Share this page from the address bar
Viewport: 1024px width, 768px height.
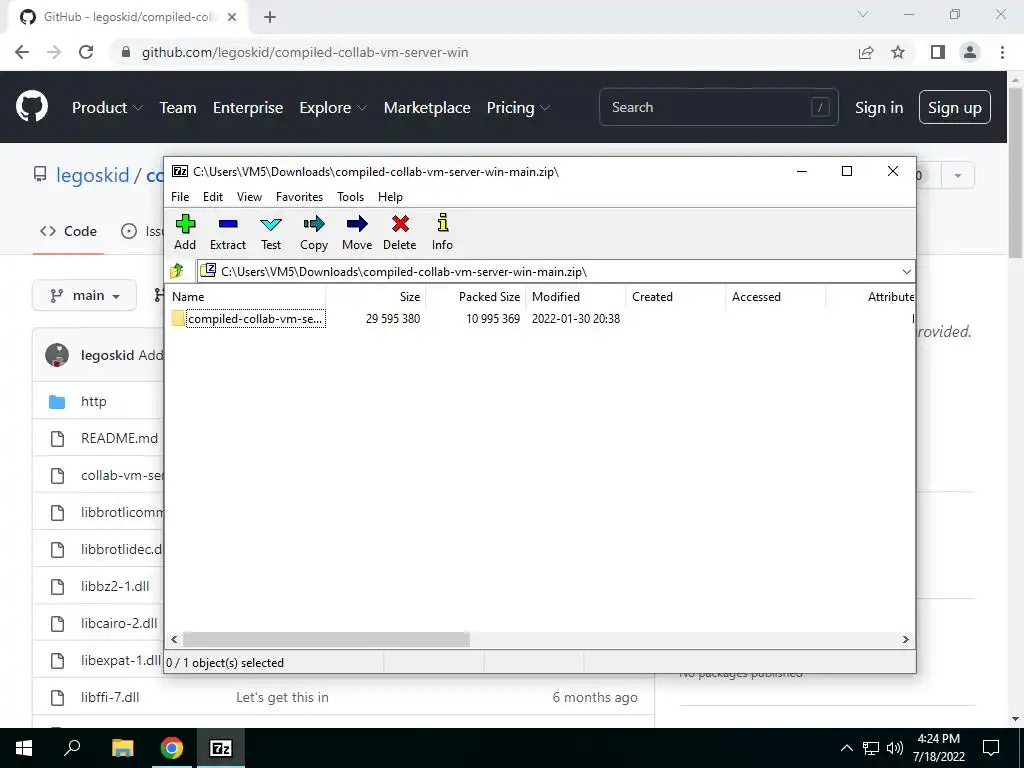click(866, 52)
